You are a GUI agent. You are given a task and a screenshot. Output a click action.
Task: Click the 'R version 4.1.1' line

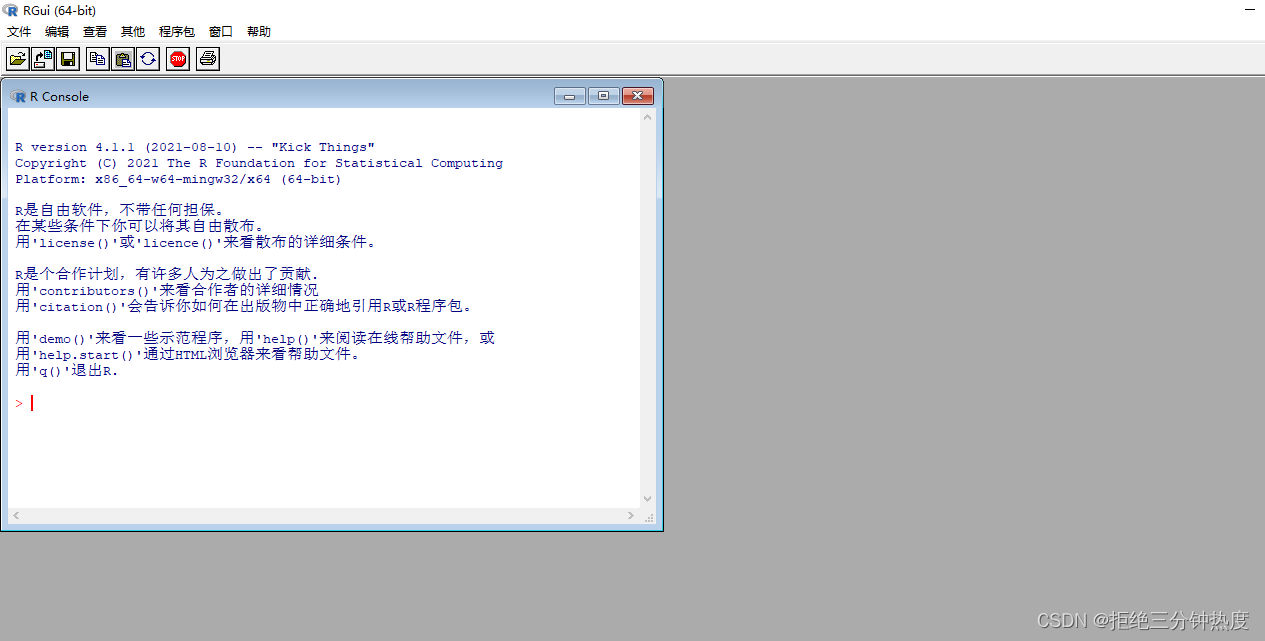point(195,147)
